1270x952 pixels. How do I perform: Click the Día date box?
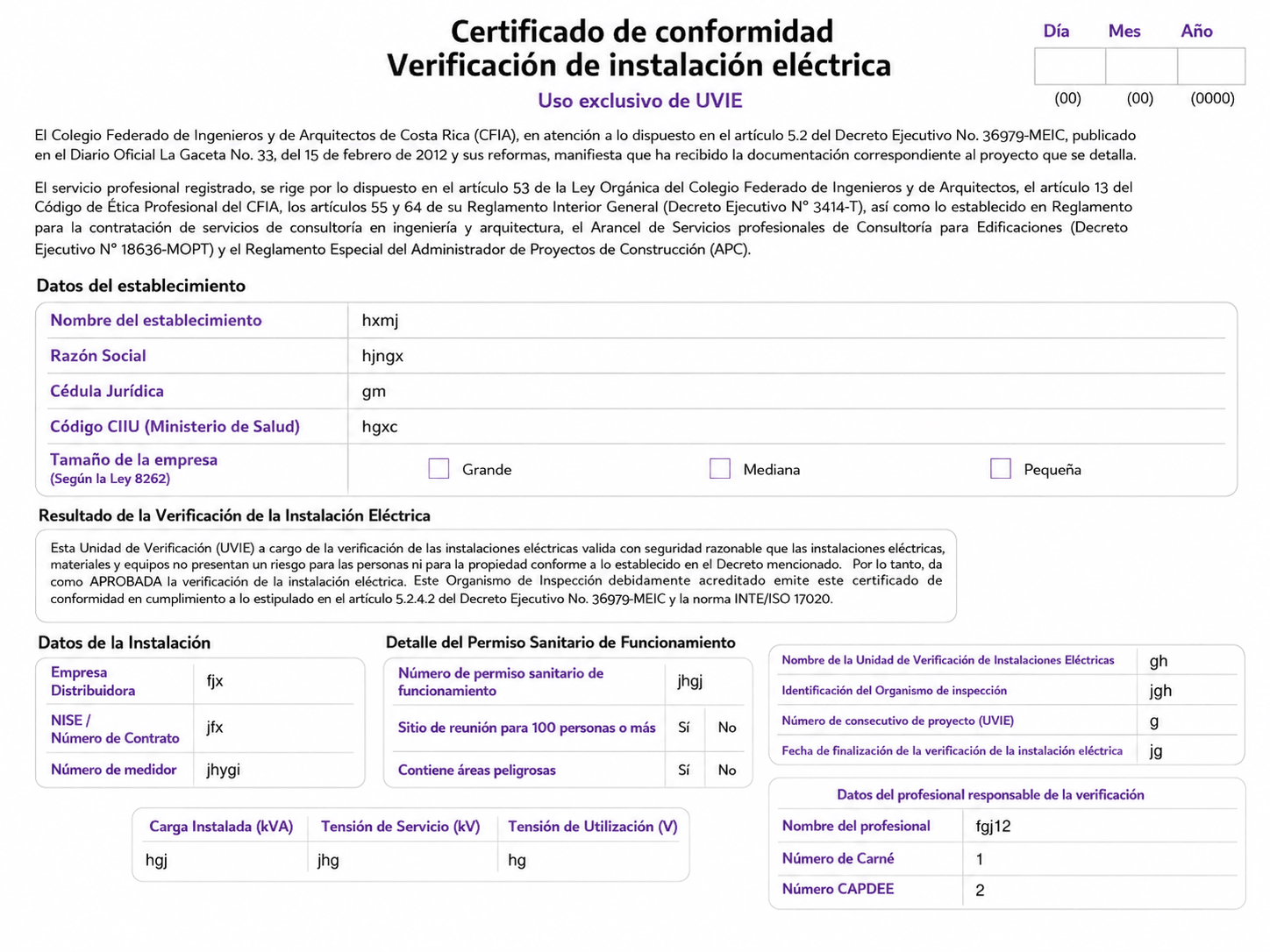(1070, 67)
